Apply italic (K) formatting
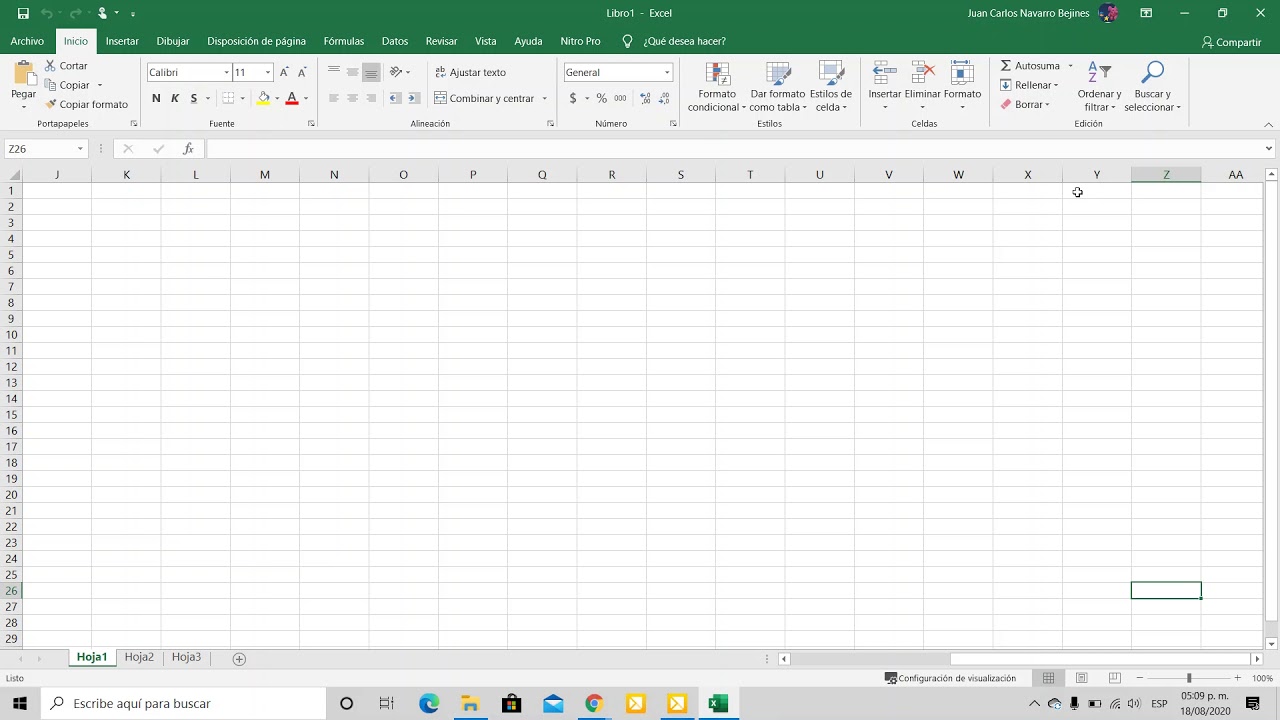The image size is (1280, 720). pyautogui.click(x=174, y=98)
